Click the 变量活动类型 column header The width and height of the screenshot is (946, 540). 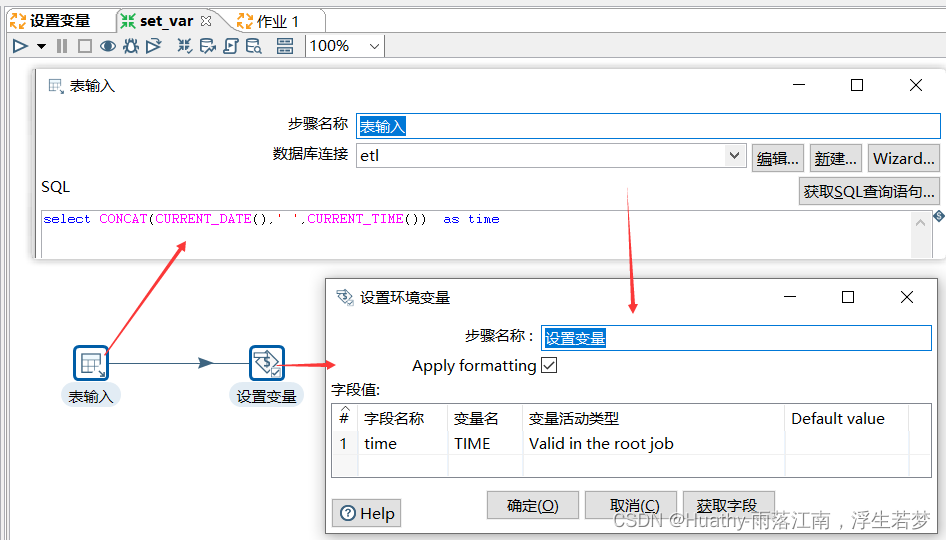point(654,418)
